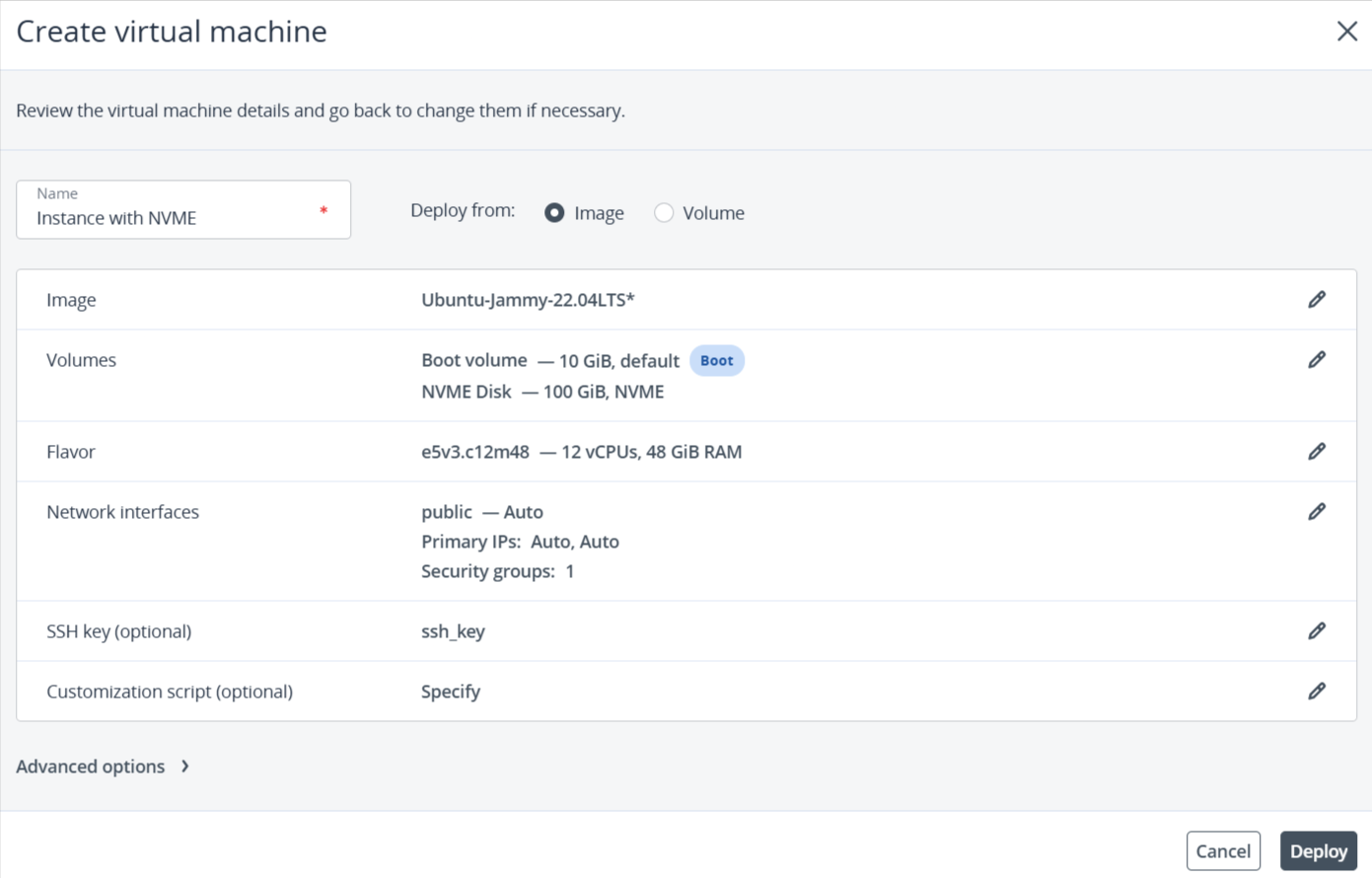Click the Network interfaces row label
1372x878 pixels.
[122, 512]
